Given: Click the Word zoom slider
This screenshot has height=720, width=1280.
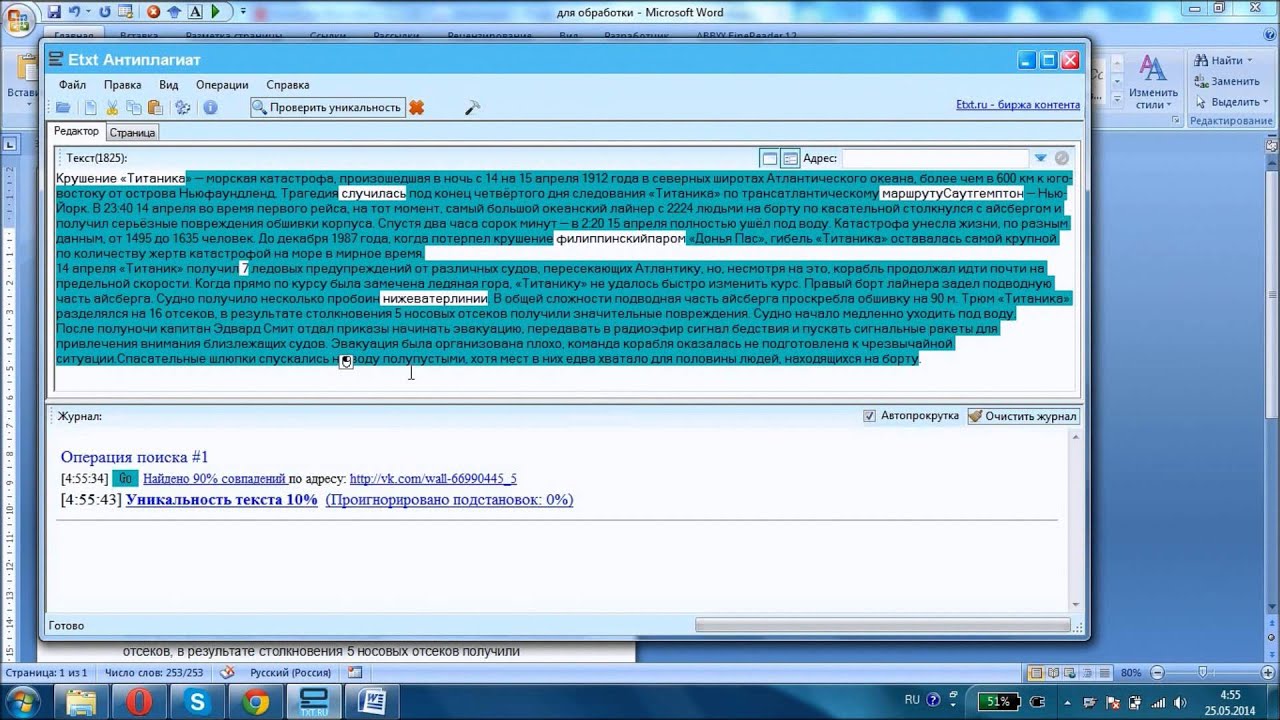Looking at the screenshot, I should (1203, 672).
